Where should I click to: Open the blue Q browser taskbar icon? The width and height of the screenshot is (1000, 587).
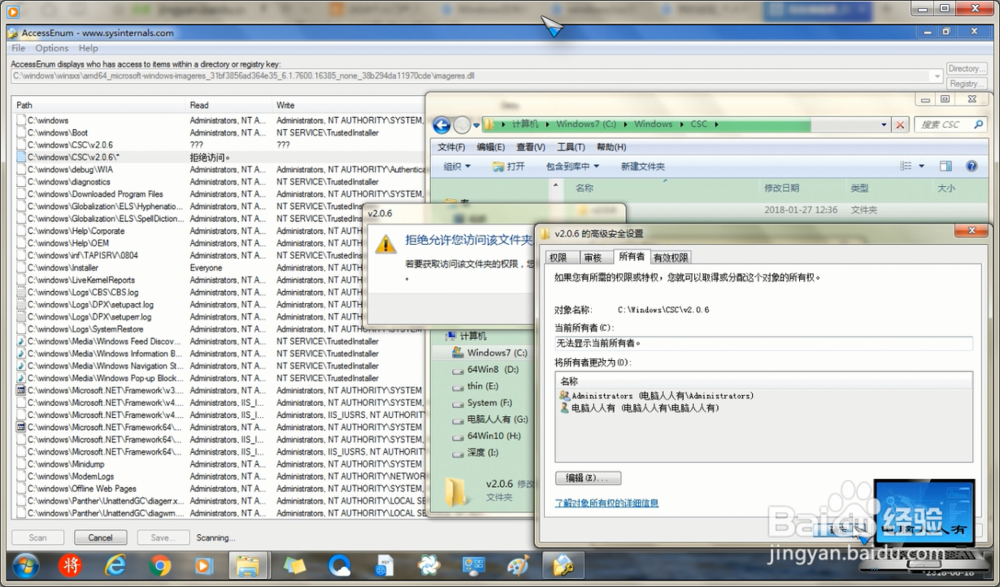(x=339, y=565)
